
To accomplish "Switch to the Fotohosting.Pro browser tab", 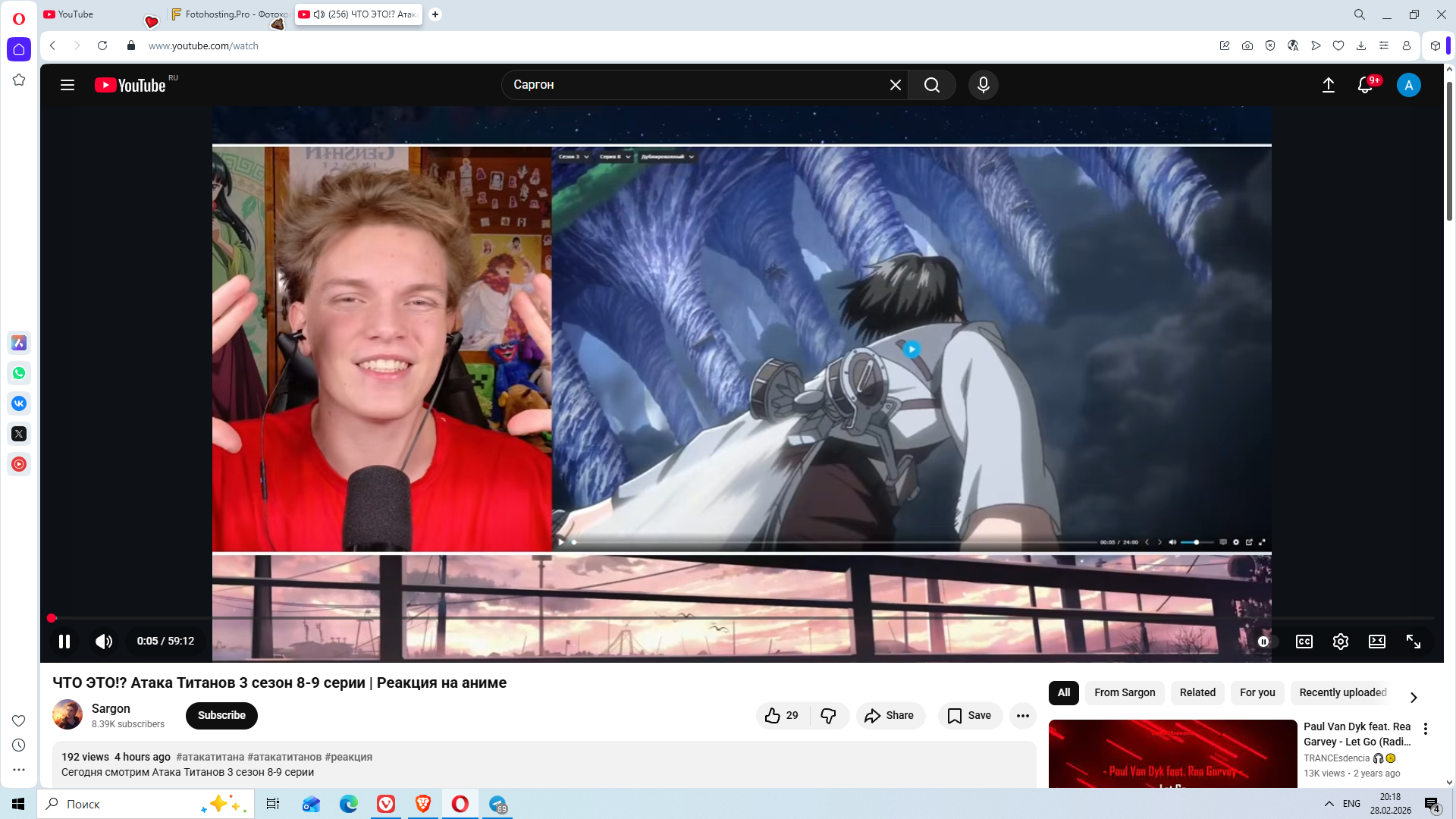I will 227,14.
